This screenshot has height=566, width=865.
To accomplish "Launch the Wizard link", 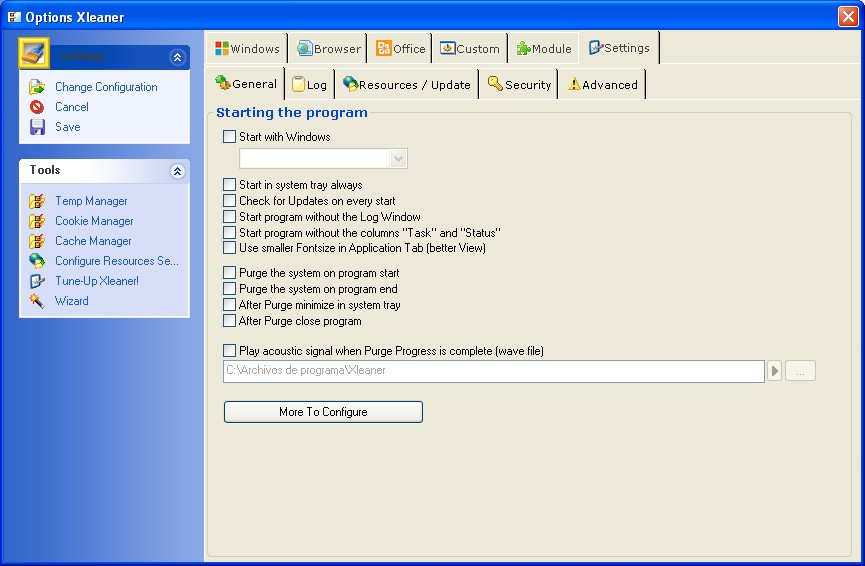I will [72, 301].
